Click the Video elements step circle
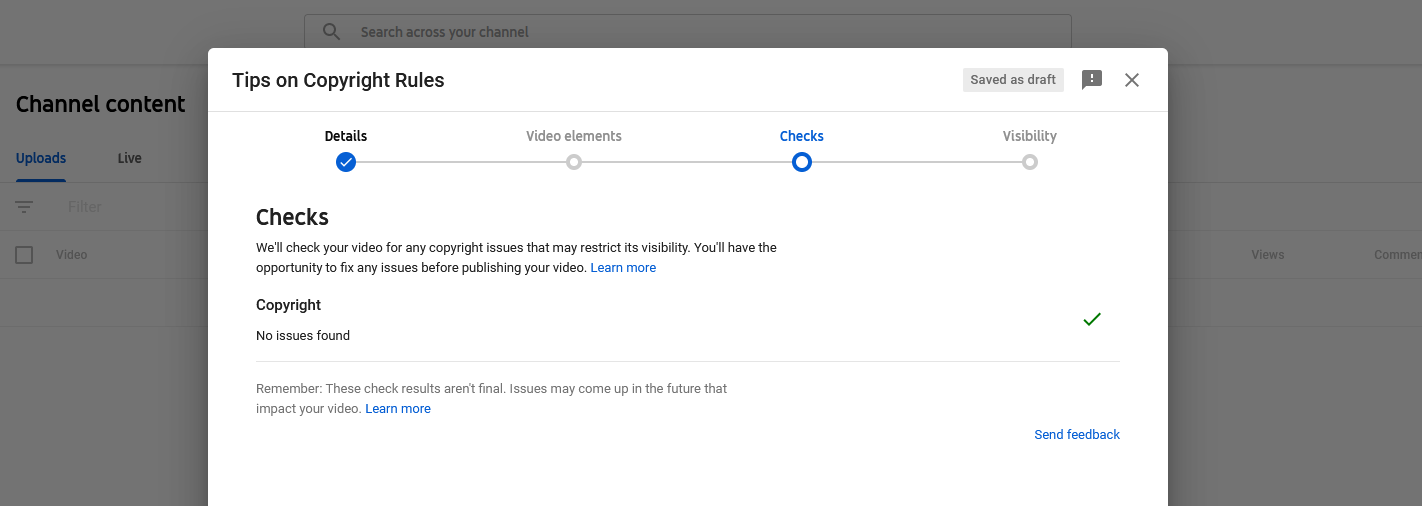The width and height of the screenshot is (1422, 506). point(574,162)
